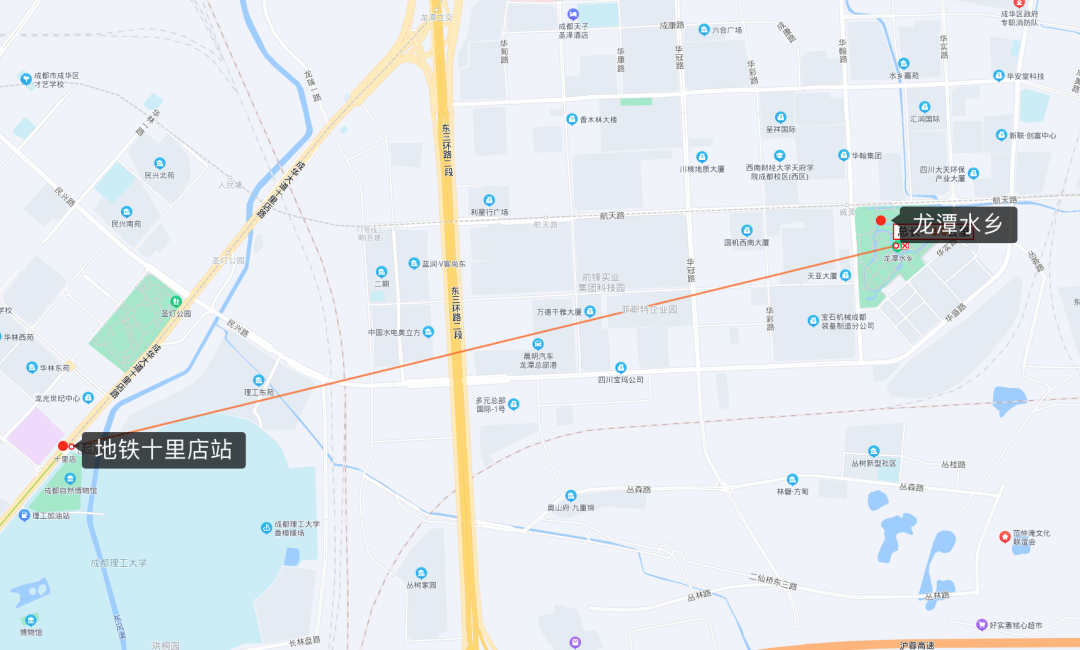Click the 地铁十里店站 label tooltip
This screenshot has height=650, width=1080.
pos(163,450)
